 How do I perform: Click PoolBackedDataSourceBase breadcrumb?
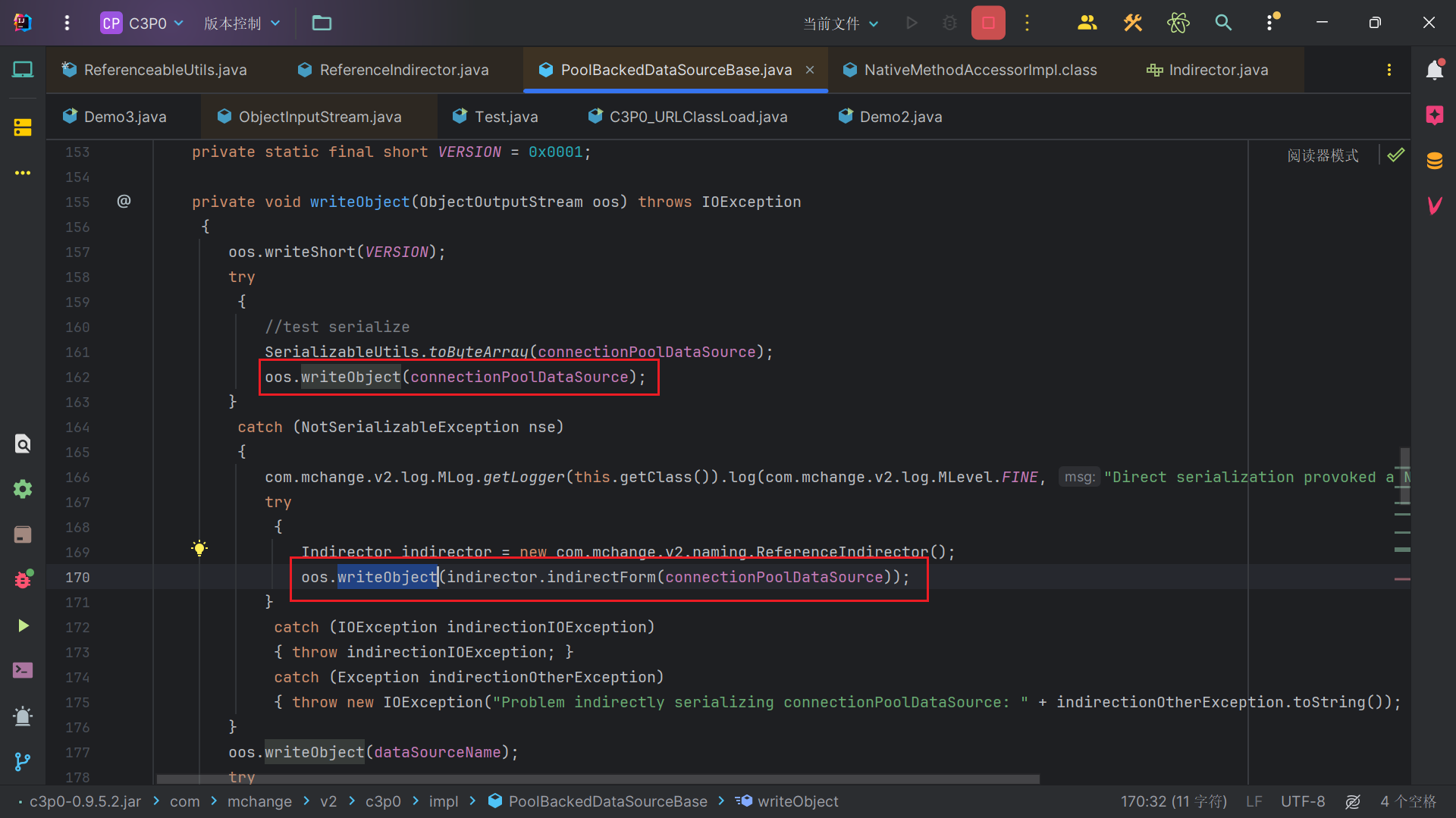click(x=598, y=801)
